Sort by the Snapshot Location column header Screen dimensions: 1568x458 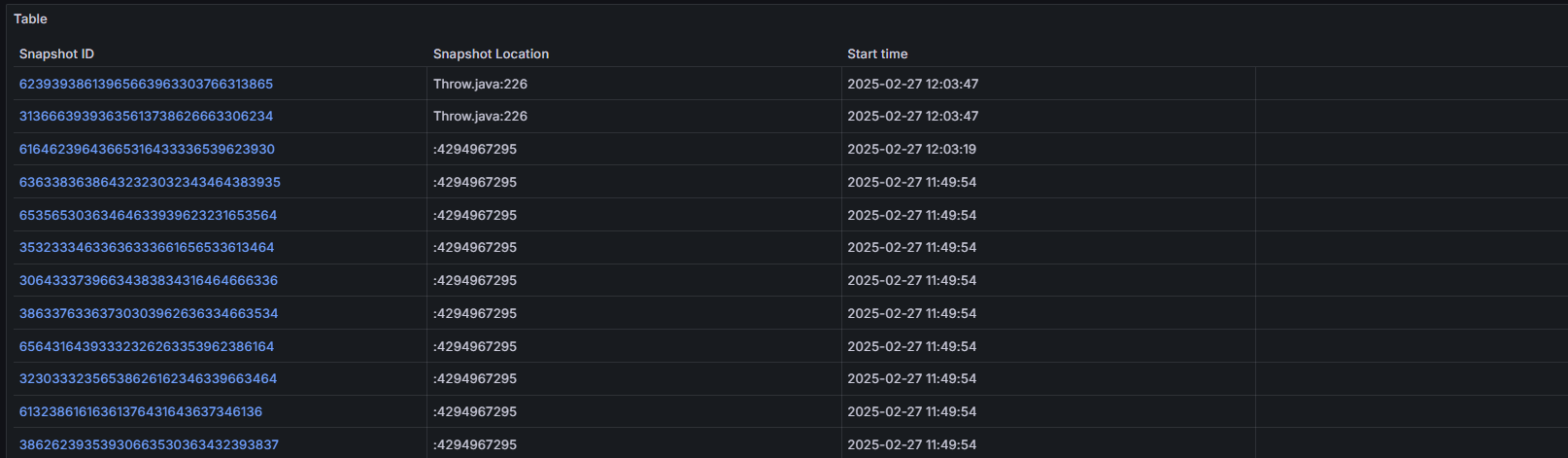click(491, 54)
